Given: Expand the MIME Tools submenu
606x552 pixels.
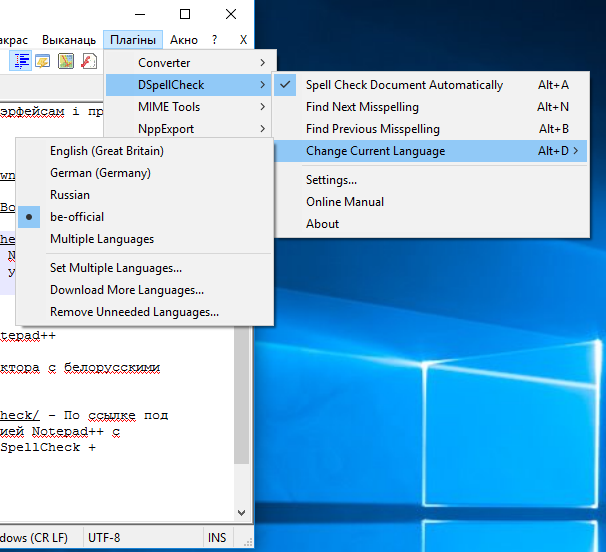Looking at the screenshot, I should click(x=169, y=107).
